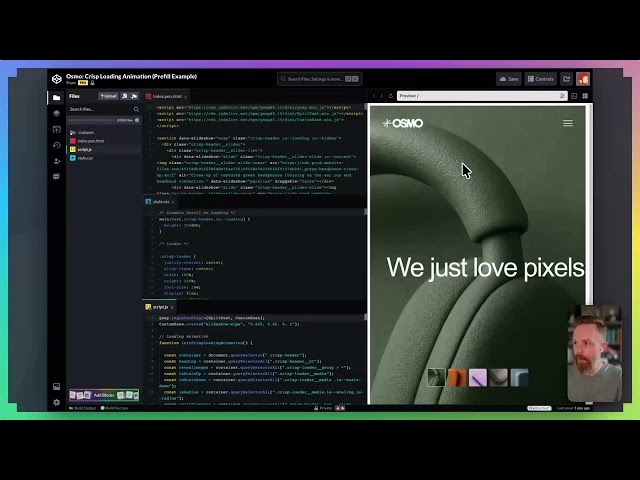Click the Upload button in Files
The width and height of the screenshot is (640, 480).
point(109,96)
